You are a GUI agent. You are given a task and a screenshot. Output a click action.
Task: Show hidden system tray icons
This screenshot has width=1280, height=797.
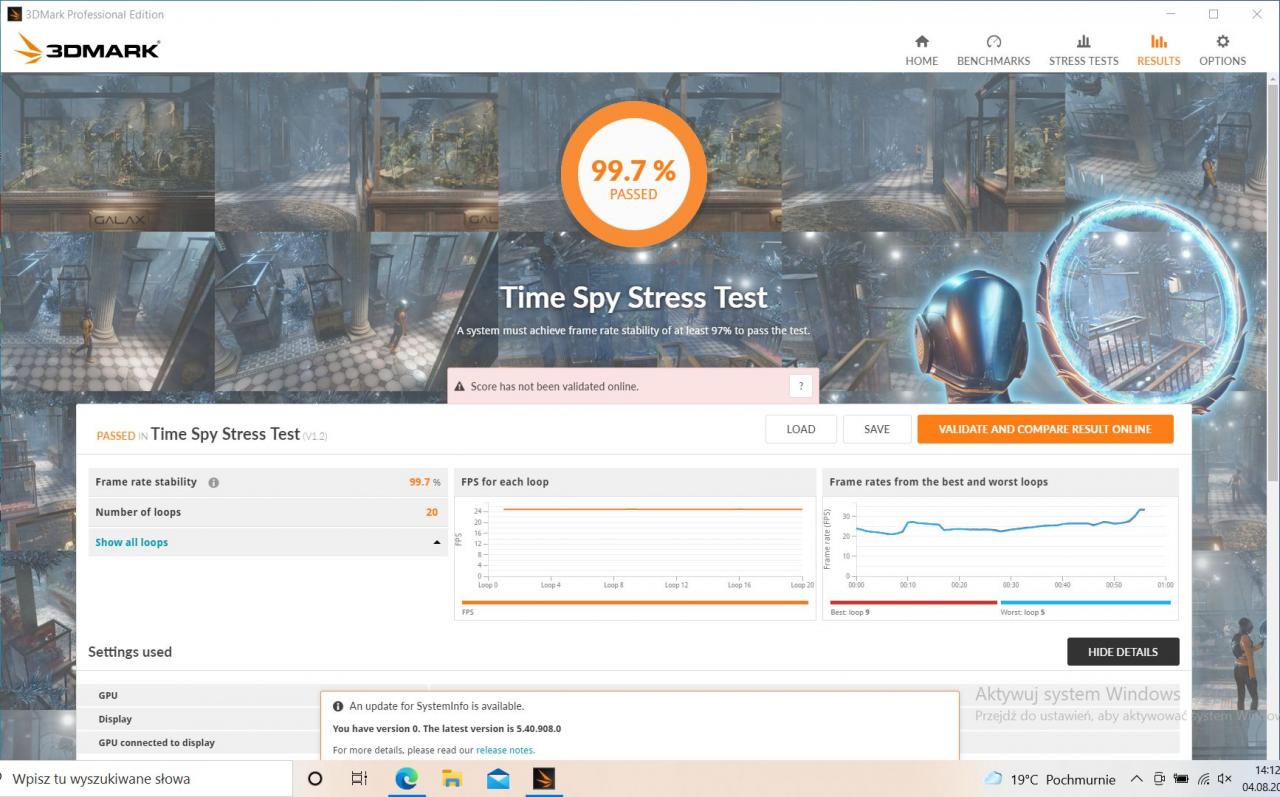pos(1137,779)
